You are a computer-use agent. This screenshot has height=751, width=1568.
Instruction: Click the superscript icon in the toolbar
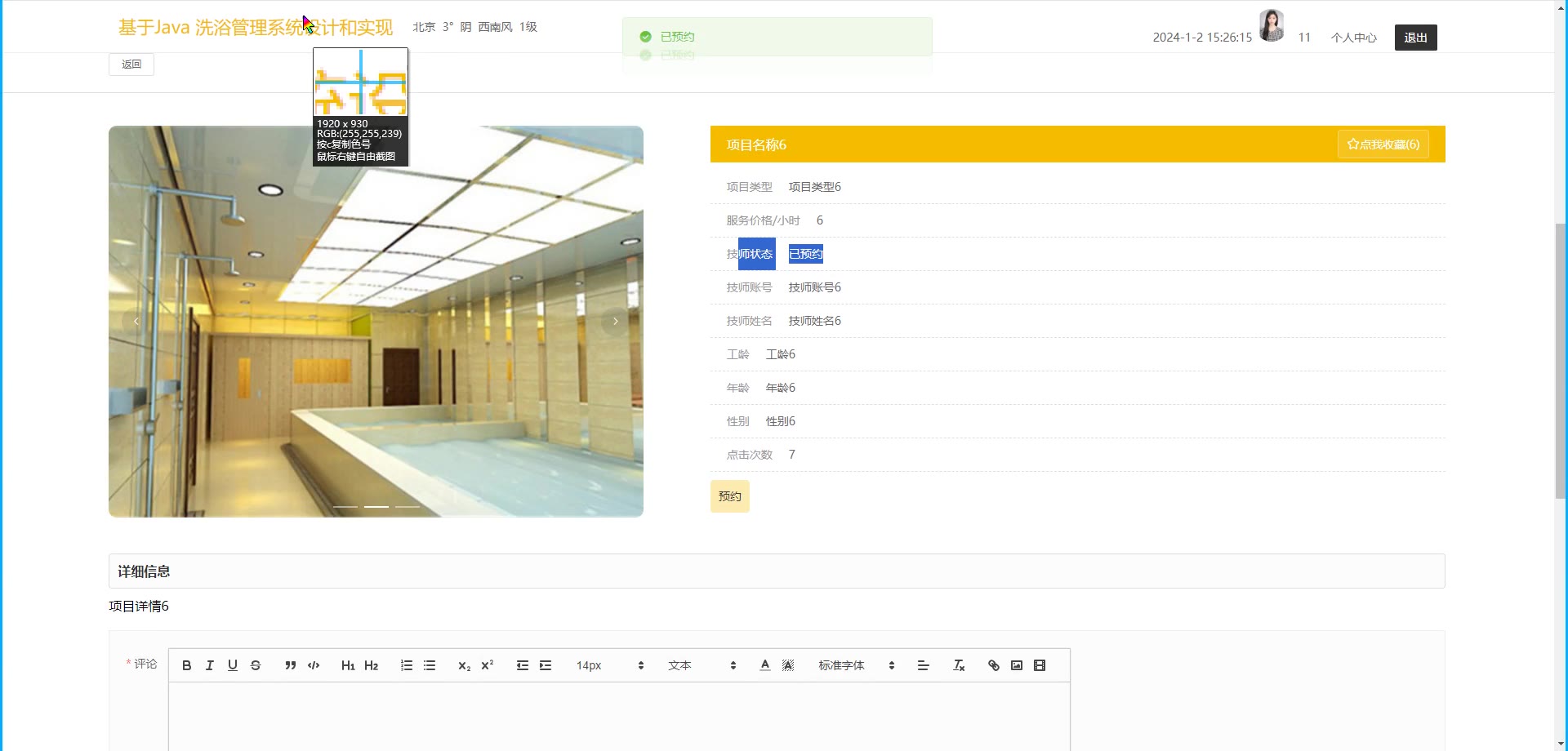488,665
